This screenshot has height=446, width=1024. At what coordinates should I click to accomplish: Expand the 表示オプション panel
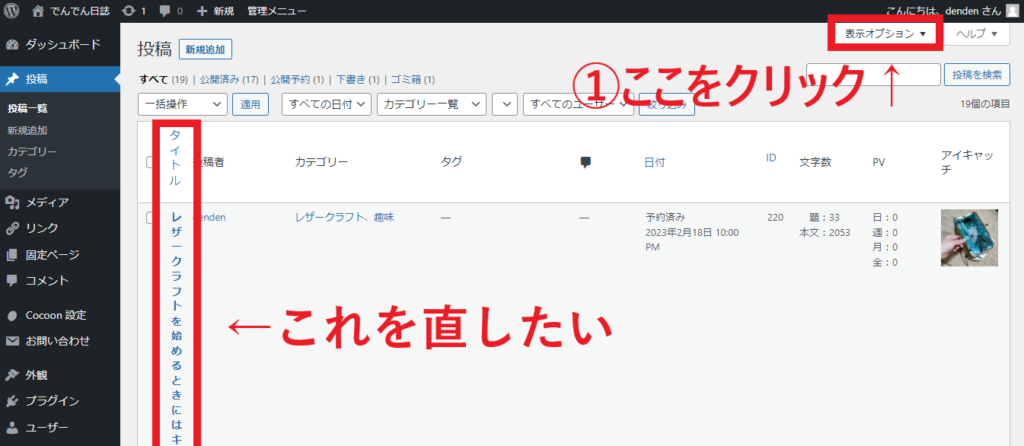[886, 34]
